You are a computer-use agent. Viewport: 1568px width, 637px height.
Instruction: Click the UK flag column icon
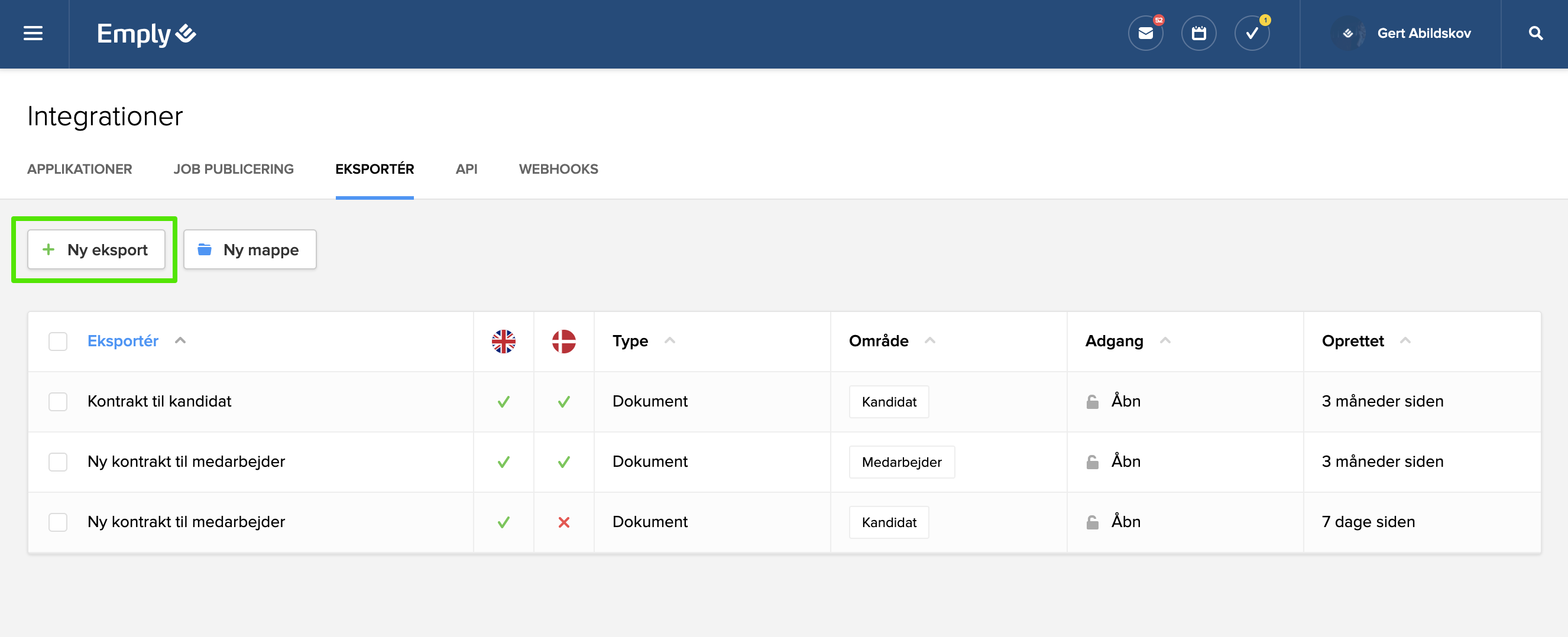pos(503,342)
